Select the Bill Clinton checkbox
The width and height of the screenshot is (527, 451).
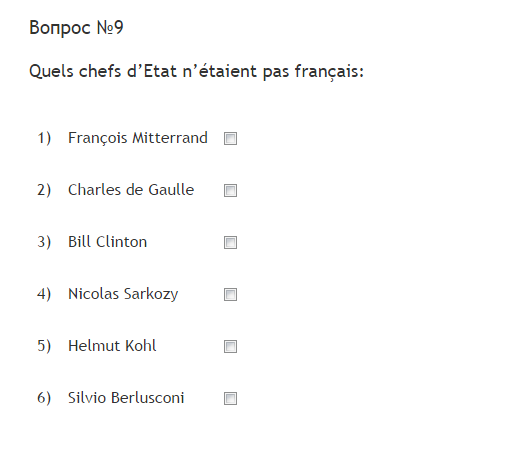coord(230,243)
